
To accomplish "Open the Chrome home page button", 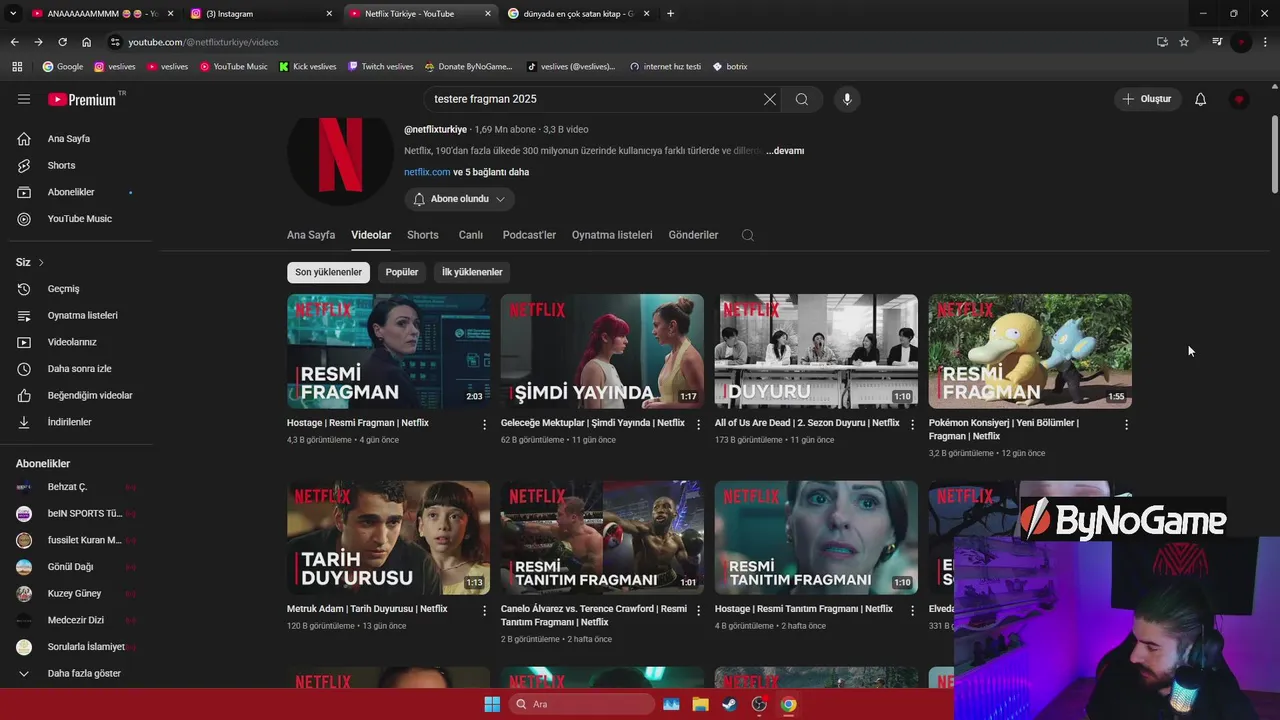I will click(x=87, y=42).
